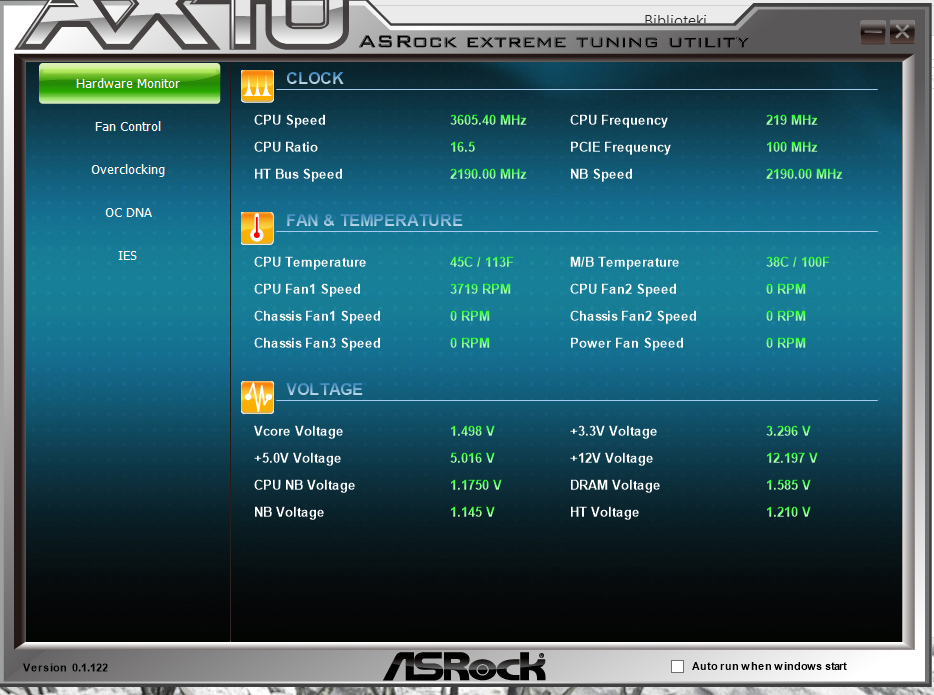Image resolution: width=934 pixels, height=695 pixels.
Task: Click CPU Temperature reading 45C / 113F
Action: 481,262
